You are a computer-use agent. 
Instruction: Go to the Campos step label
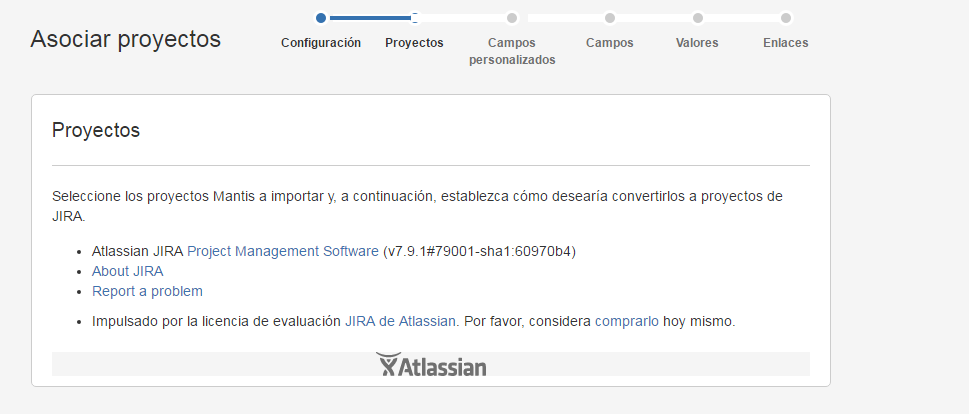609,43
